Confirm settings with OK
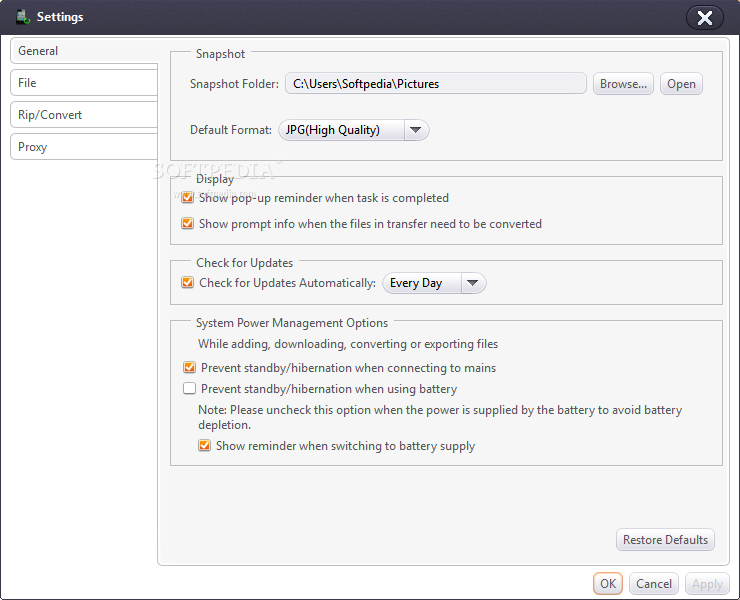740x600 pixels. coord(608,584)
